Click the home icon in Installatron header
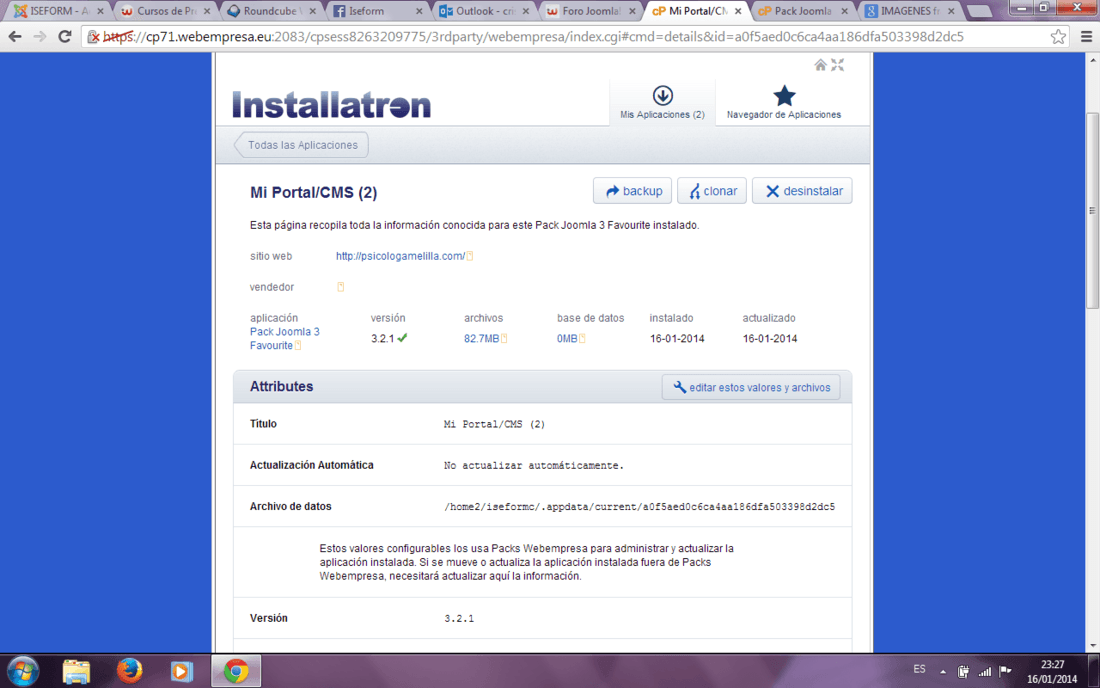The height and width of the screenshot is (688, 1100). (x=820, y=65)
